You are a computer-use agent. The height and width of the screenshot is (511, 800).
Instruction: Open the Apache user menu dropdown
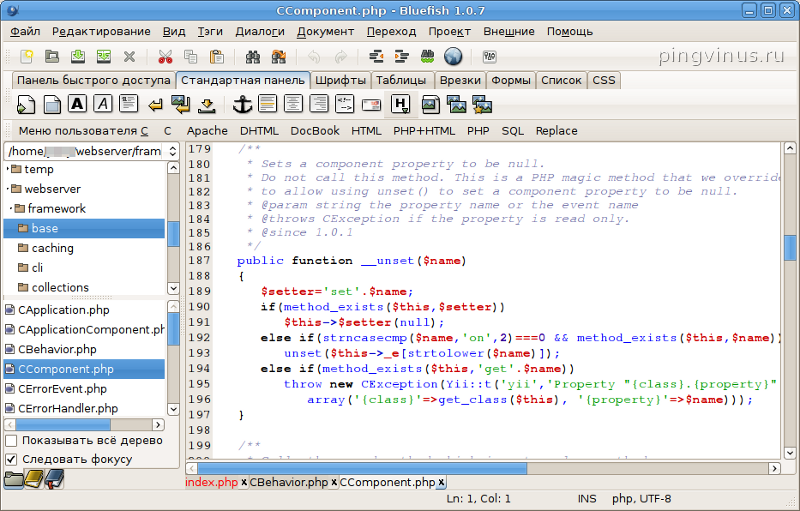click(x=207, y=131)
